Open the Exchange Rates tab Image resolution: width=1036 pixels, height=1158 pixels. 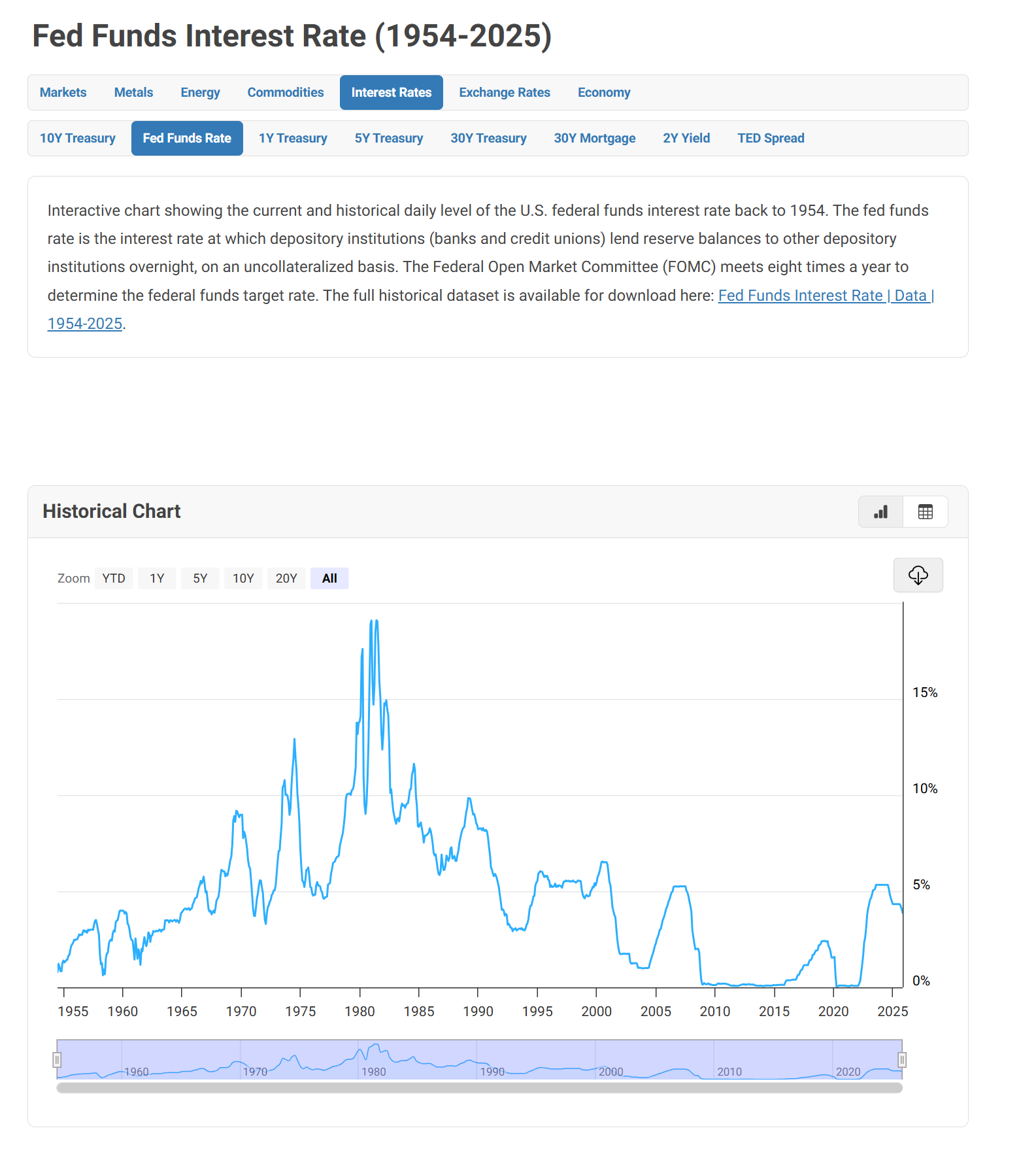coord(504,92)
